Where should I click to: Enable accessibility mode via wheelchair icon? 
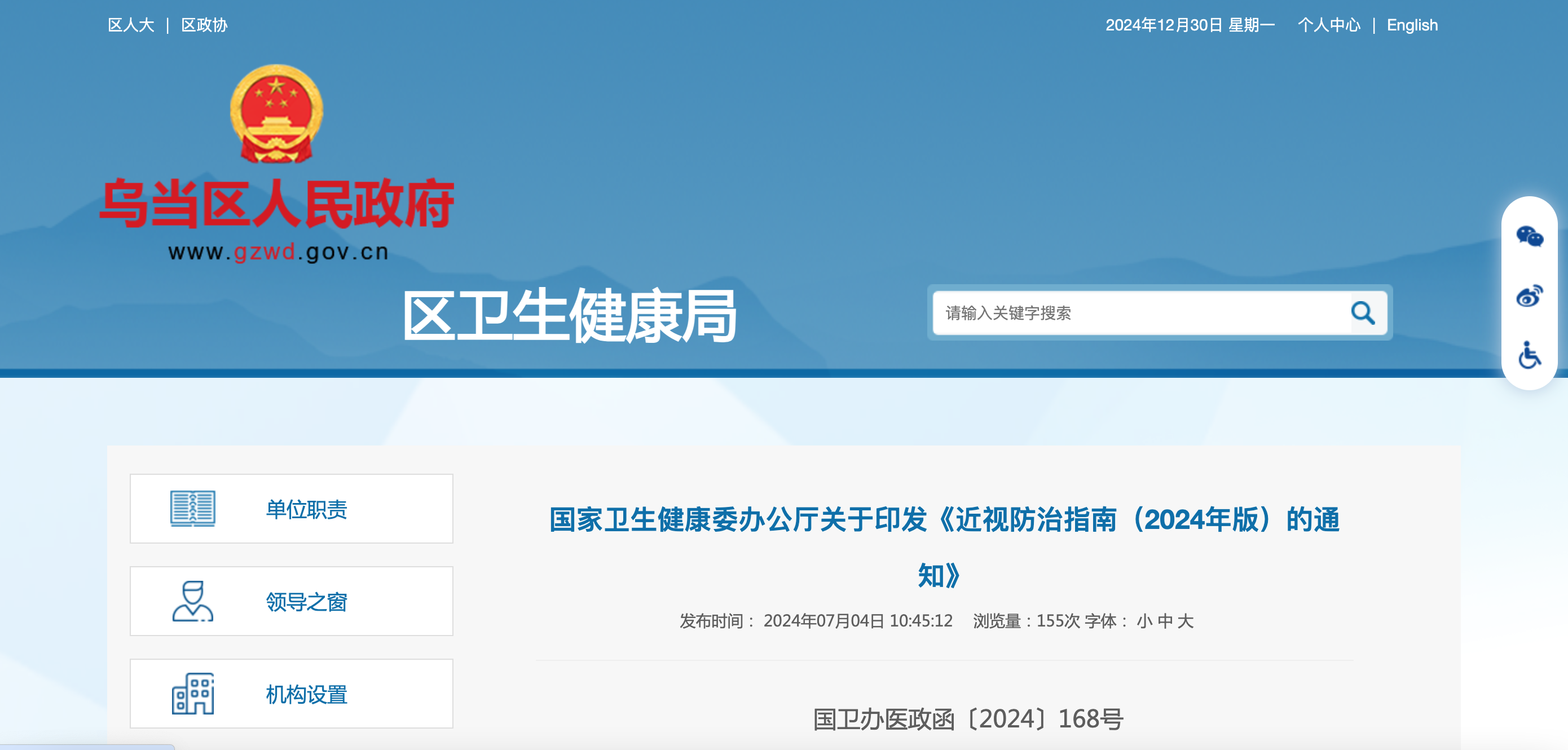pyautogui.click(x=1529, y=355)
